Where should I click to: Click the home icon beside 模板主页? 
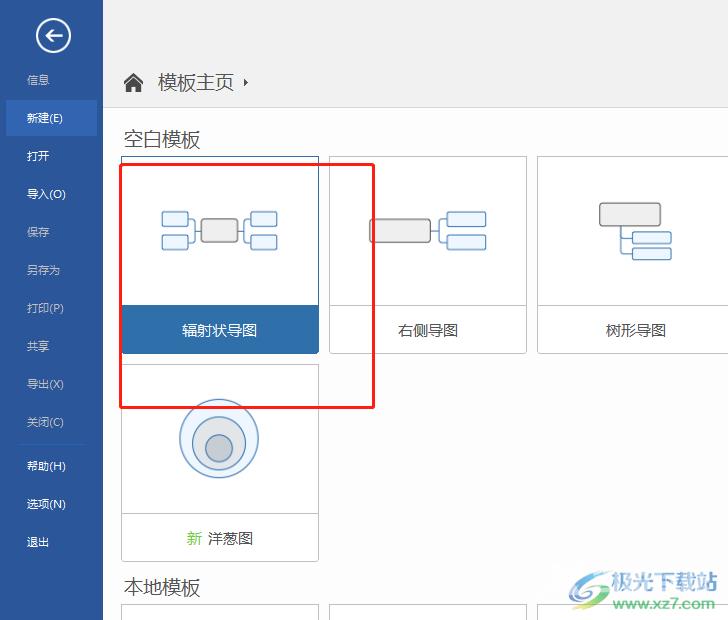pos(133,83)
